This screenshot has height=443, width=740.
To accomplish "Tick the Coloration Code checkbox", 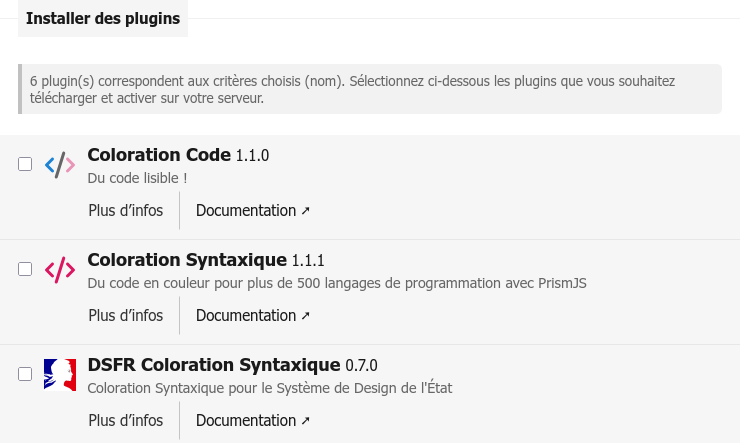I will [25, 164].
